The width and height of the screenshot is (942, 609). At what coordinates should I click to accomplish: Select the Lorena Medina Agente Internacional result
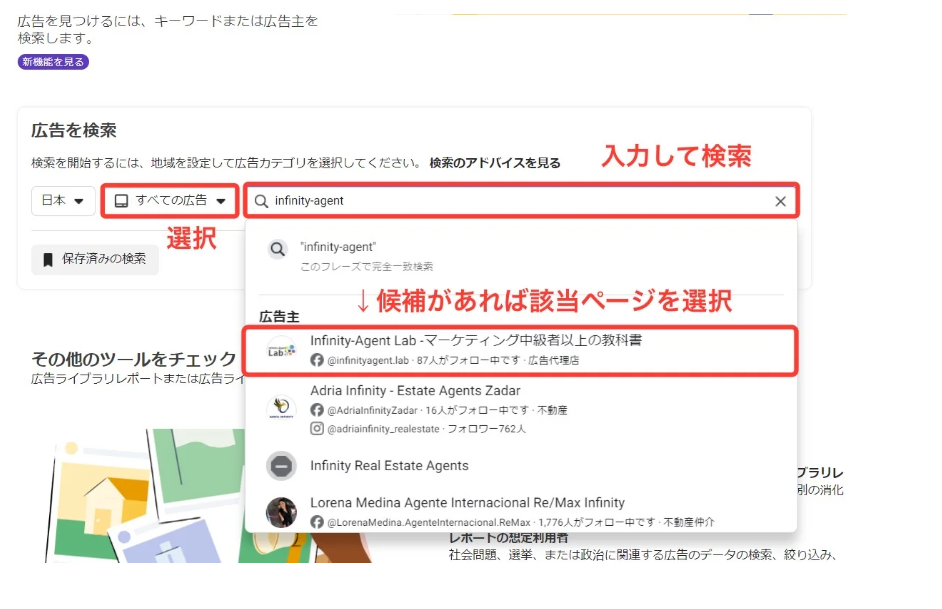521,512
